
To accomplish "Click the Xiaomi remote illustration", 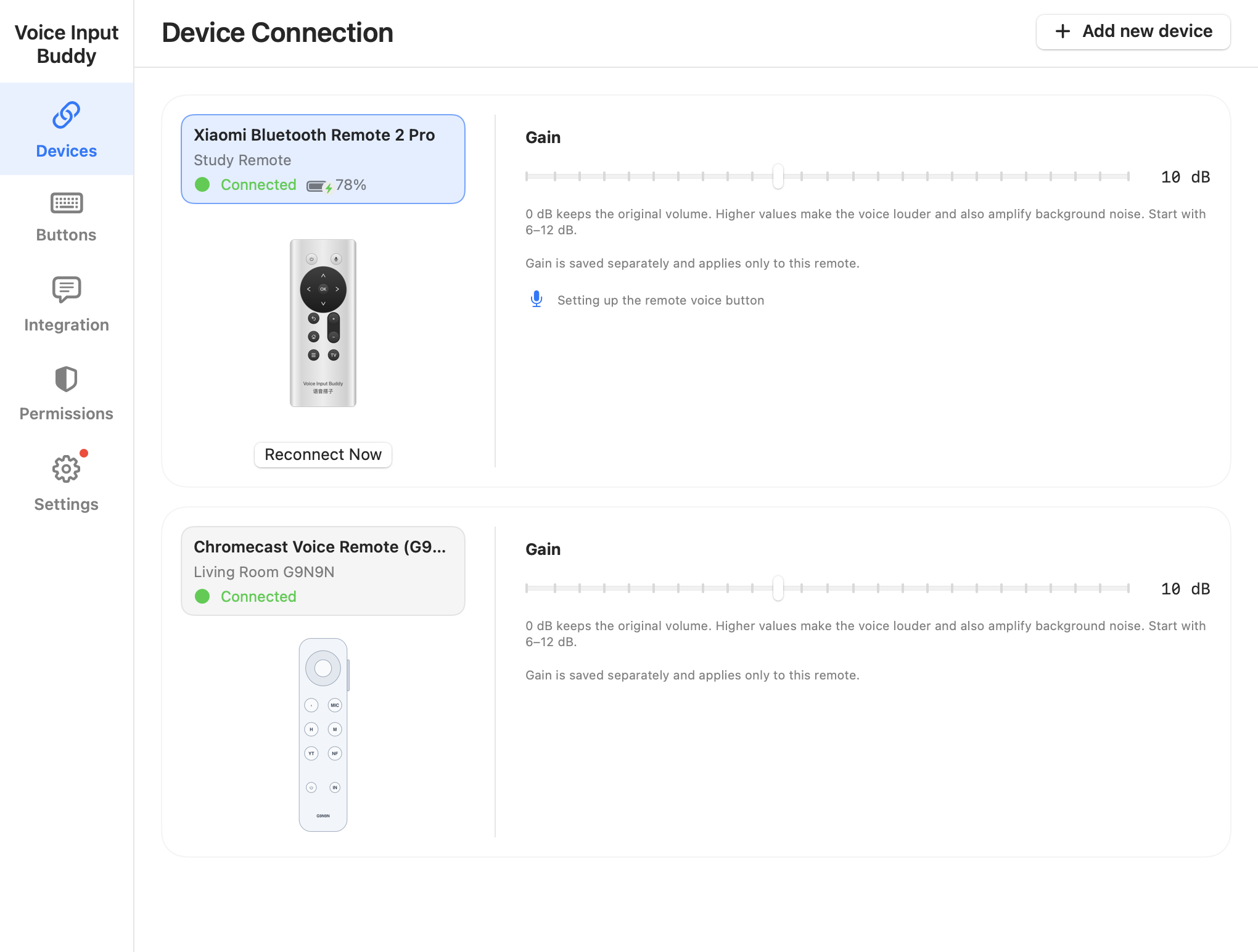I will click(x=323, y=323).
